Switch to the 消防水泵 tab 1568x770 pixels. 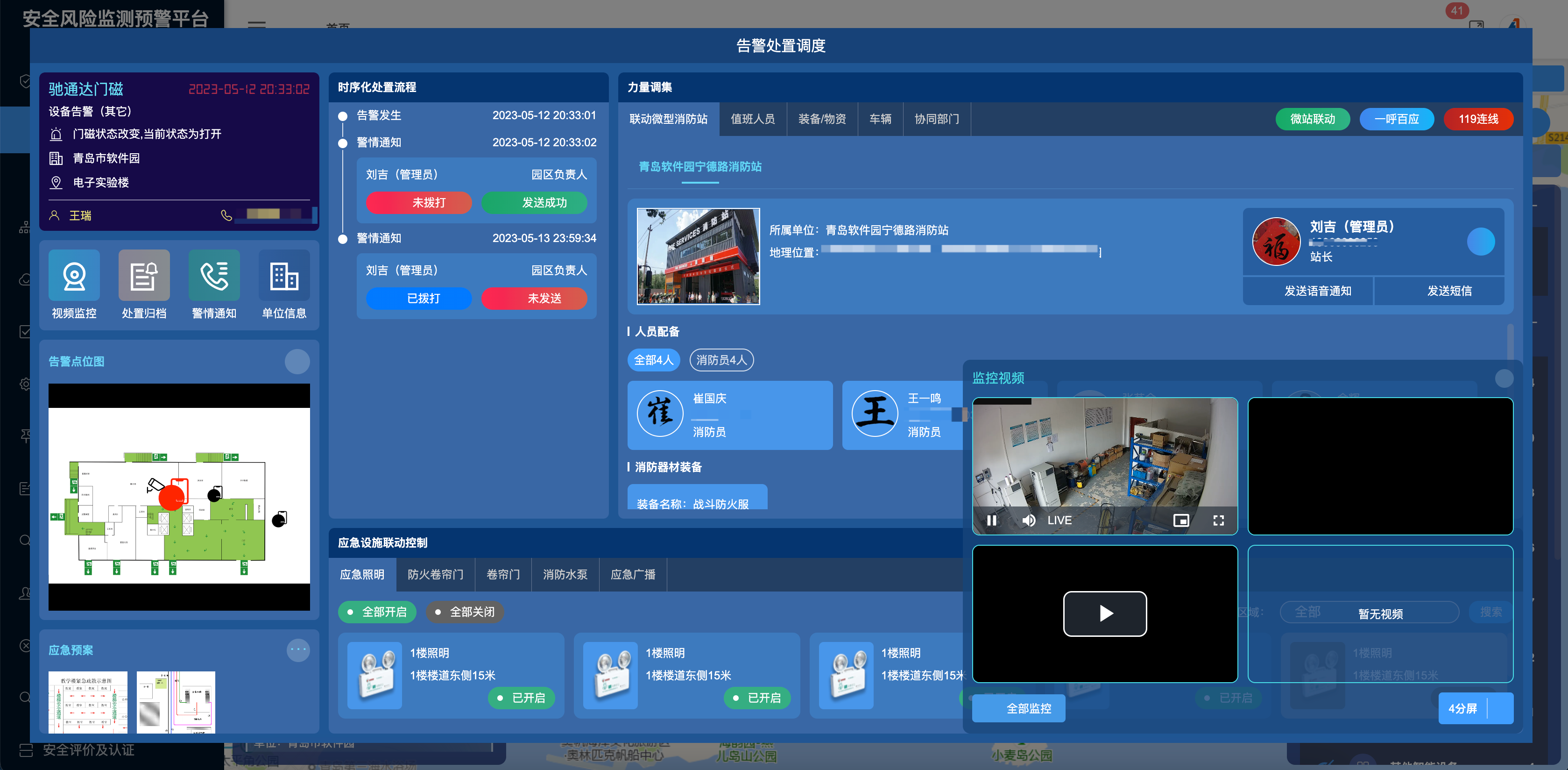click(565, 574)
